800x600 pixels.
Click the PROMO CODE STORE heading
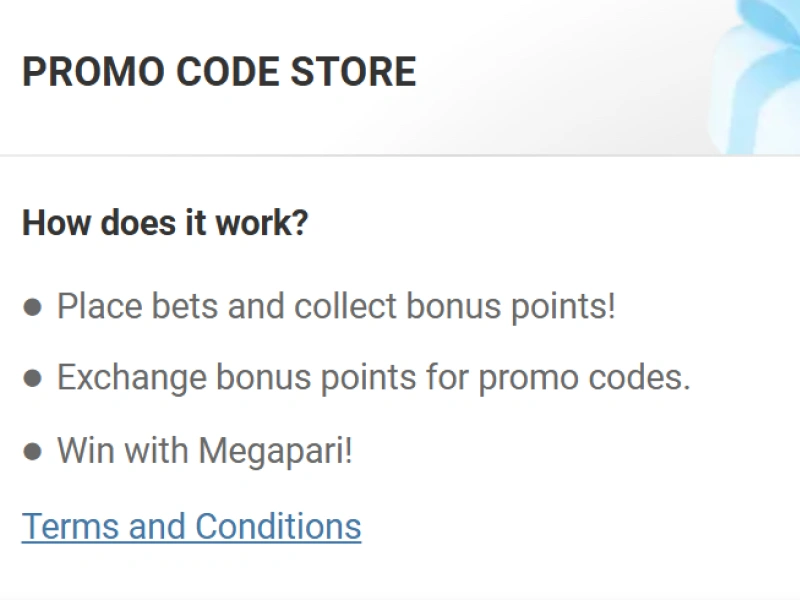219,71
